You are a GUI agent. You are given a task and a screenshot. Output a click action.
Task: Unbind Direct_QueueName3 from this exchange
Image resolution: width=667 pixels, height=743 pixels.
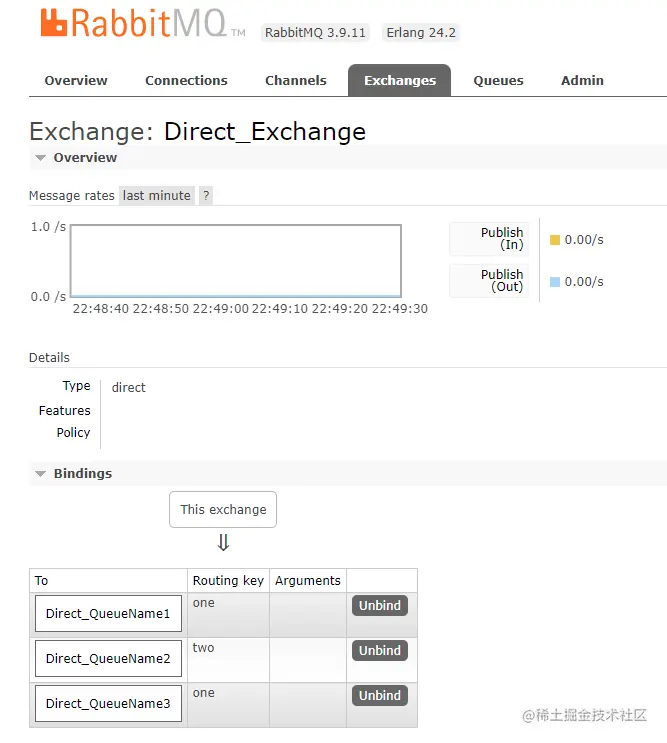(380, 696)
